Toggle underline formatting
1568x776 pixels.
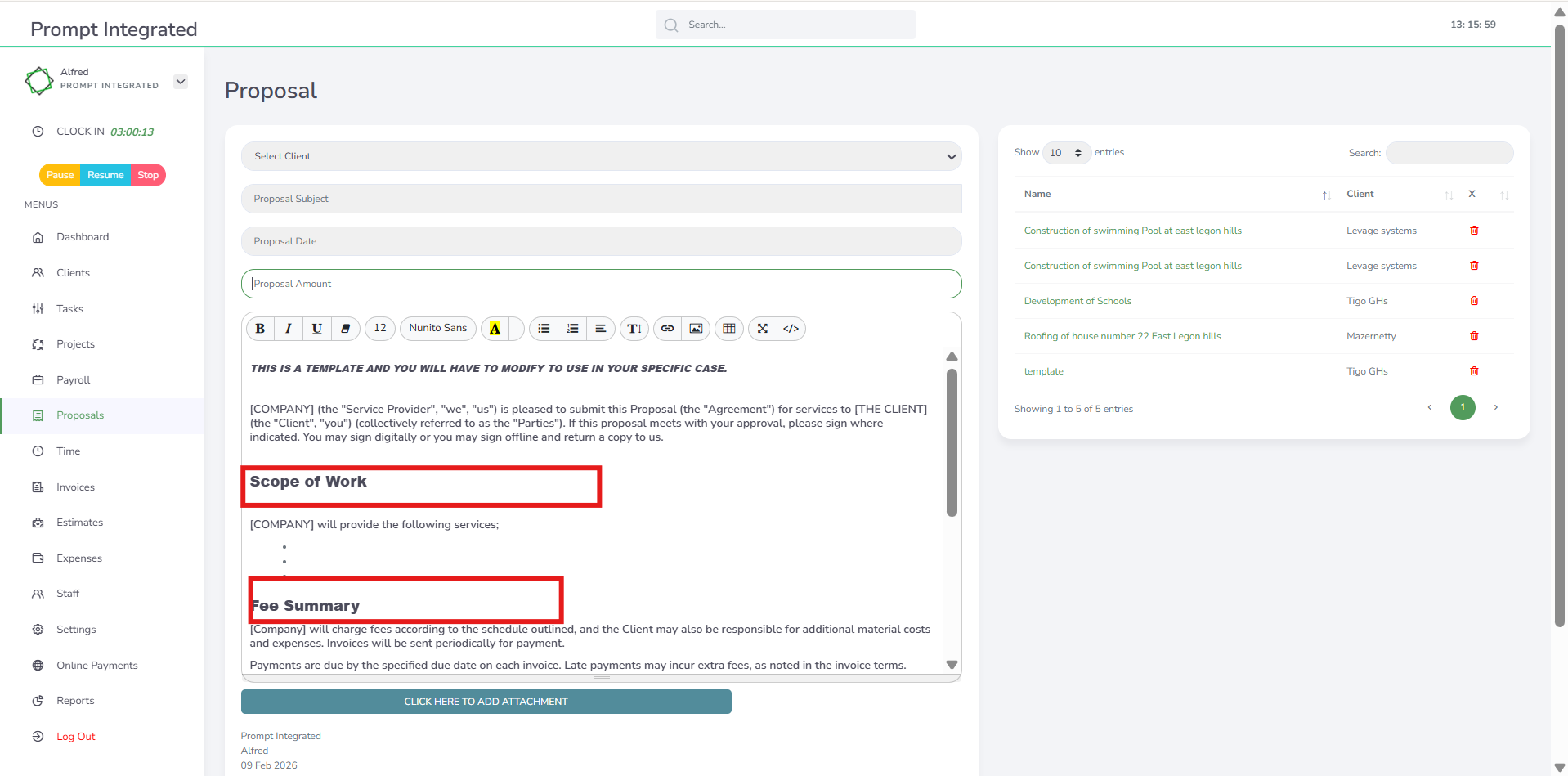pos(317,329)
